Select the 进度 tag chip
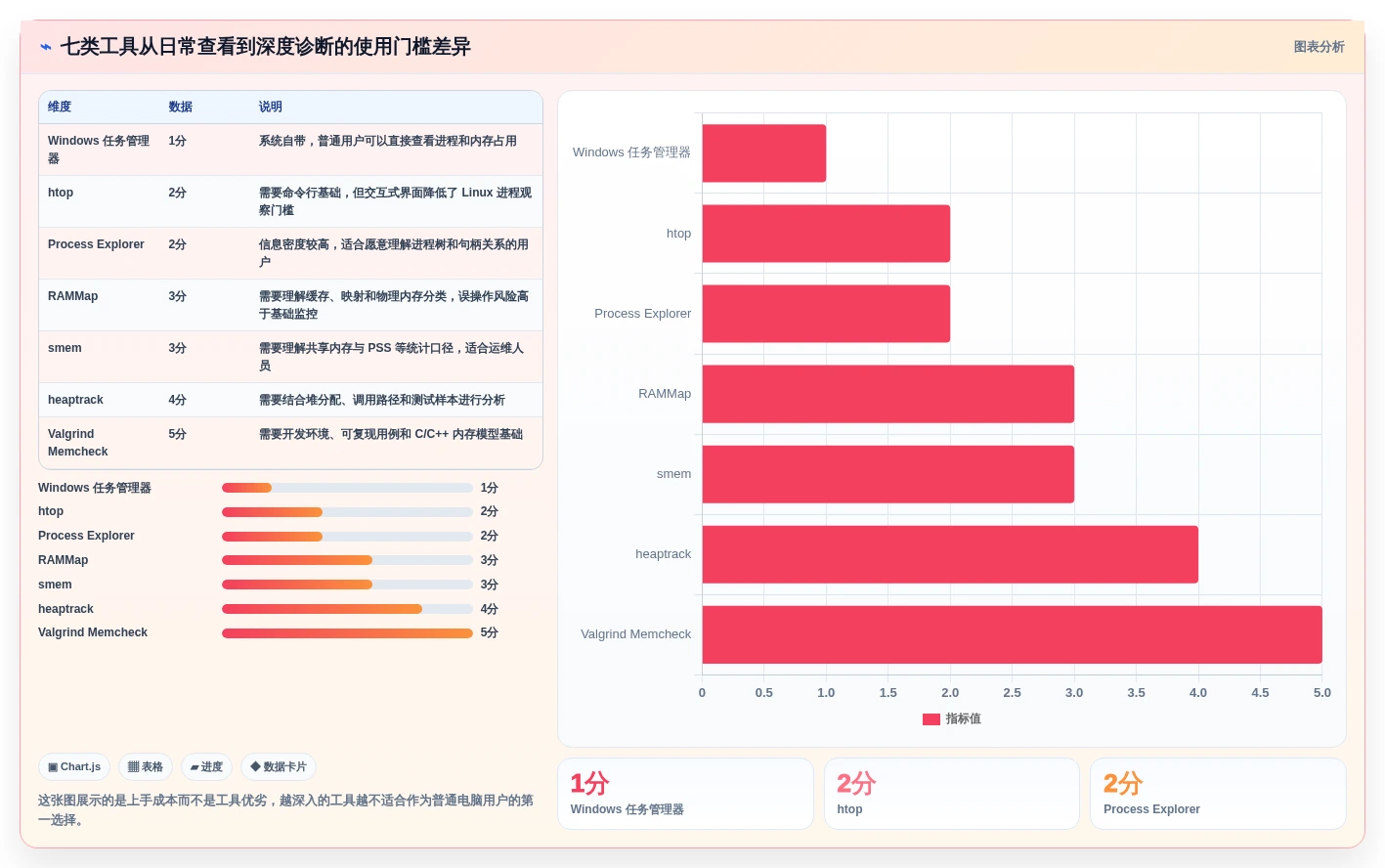Screen dimensions: 1385x868 (x=206, y=767)
